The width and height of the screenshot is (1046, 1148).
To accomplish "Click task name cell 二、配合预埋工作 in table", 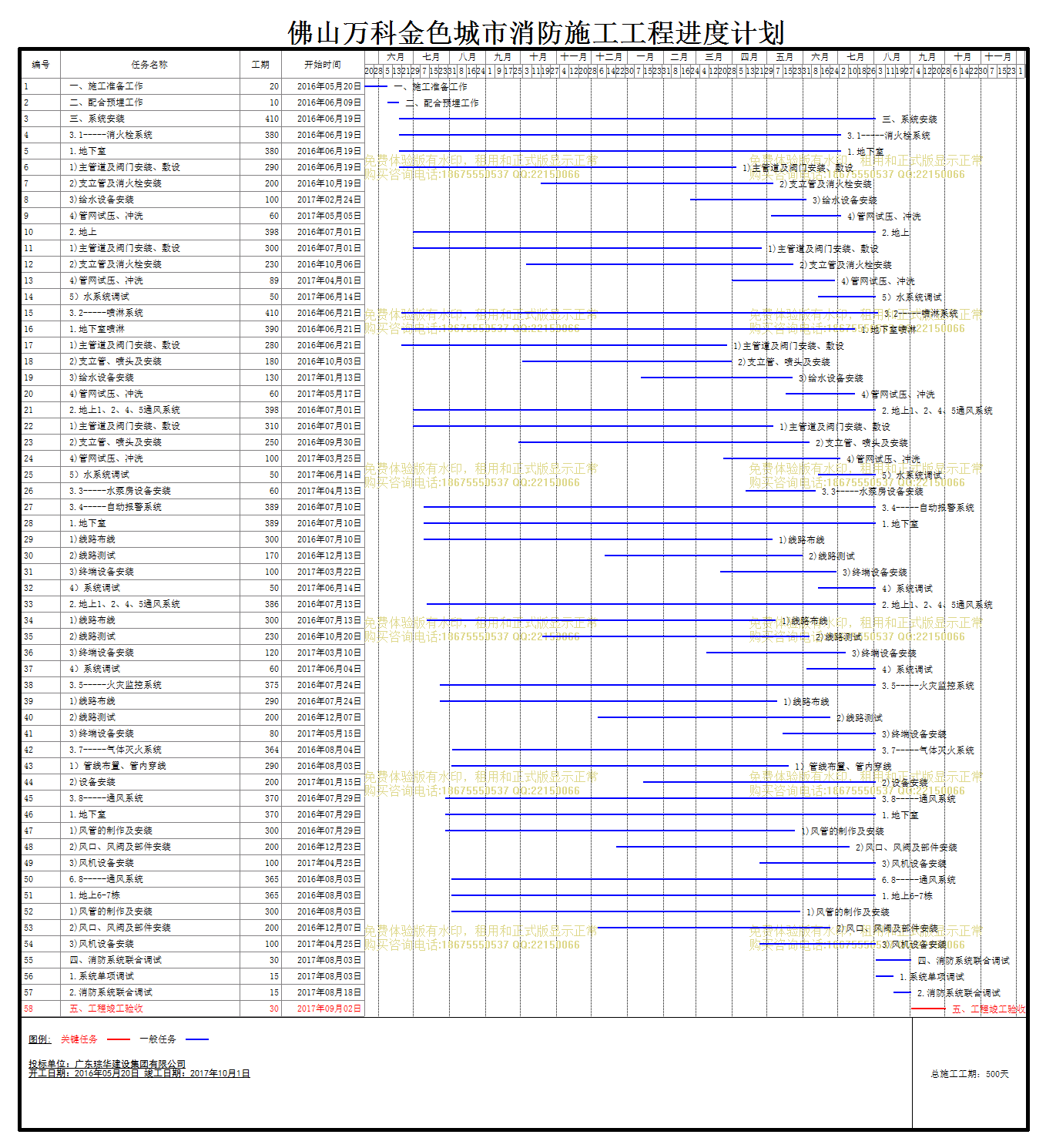I will [149, 102].
